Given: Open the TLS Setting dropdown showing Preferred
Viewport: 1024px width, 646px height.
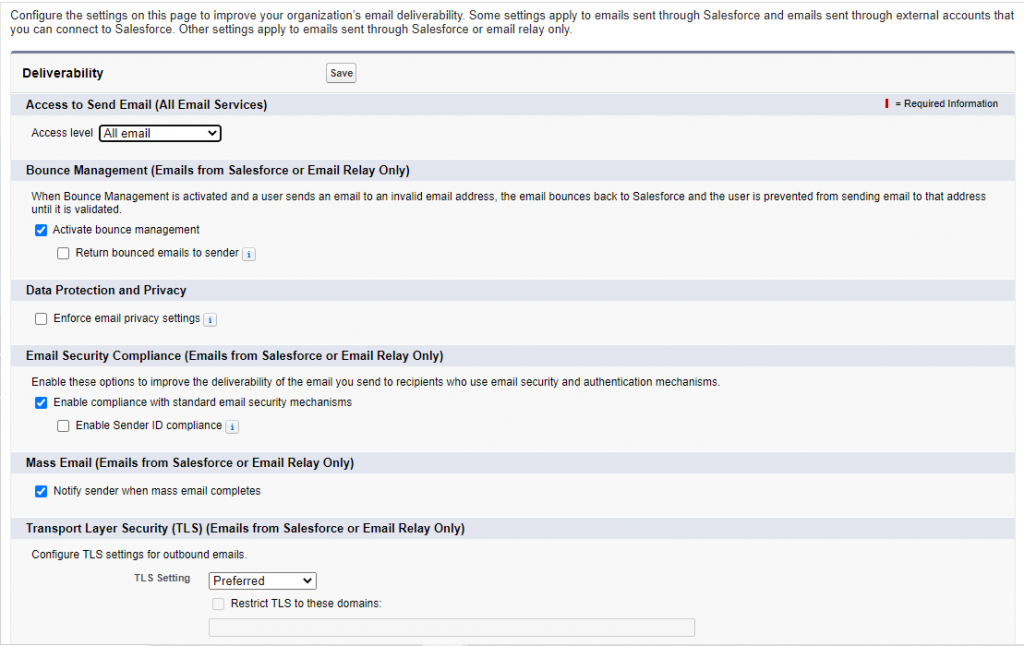Looking at the screenshot, I should click(262, 580).
